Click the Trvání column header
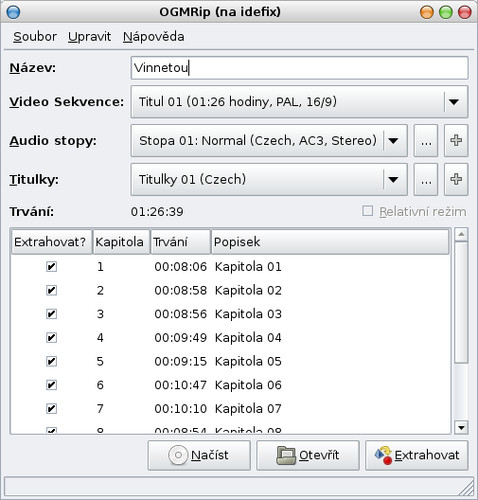478x500 pixels. (181, 242)
